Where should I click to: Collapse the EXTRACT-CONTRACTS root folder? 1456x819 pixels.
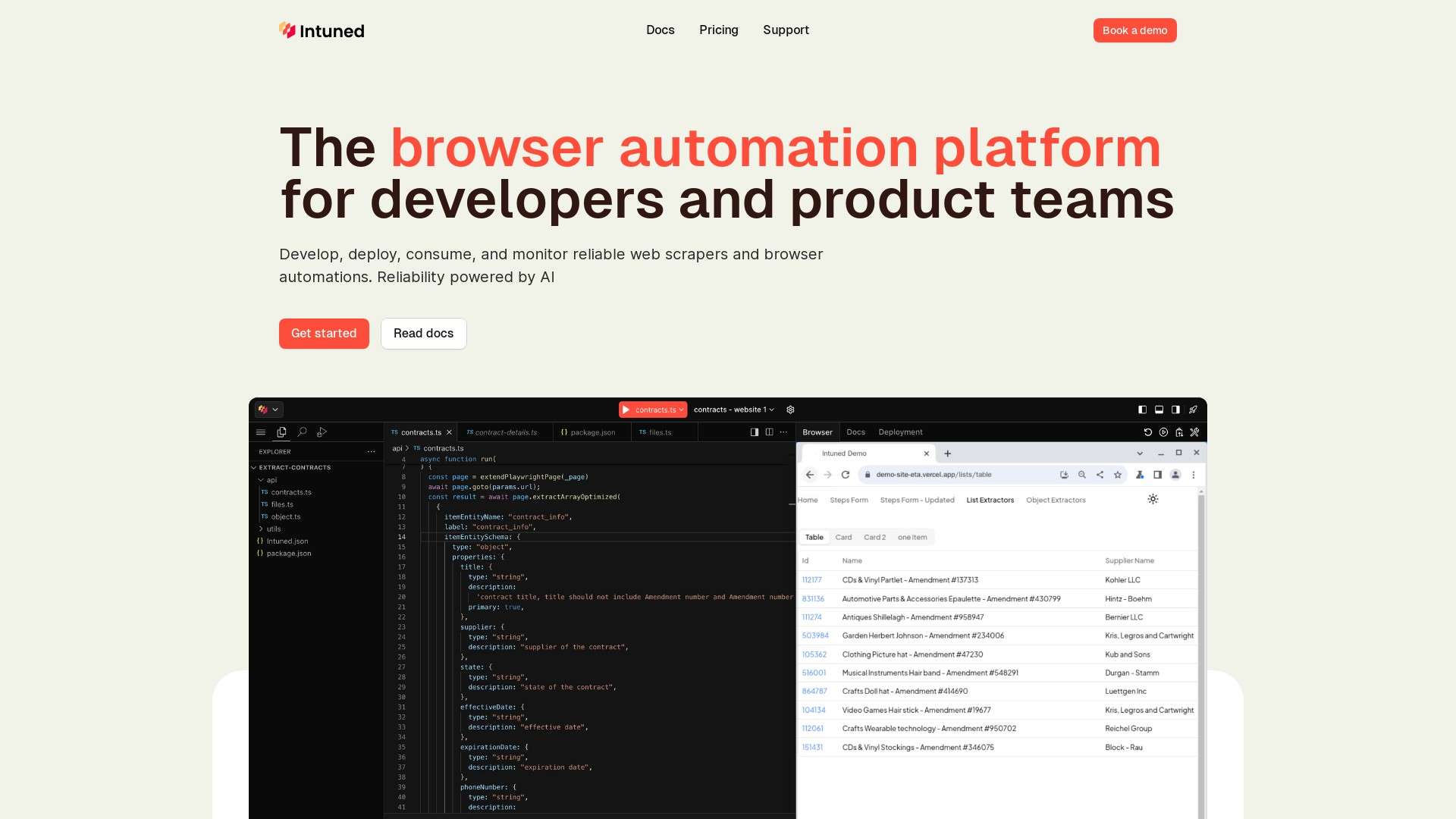click(291, 468)
